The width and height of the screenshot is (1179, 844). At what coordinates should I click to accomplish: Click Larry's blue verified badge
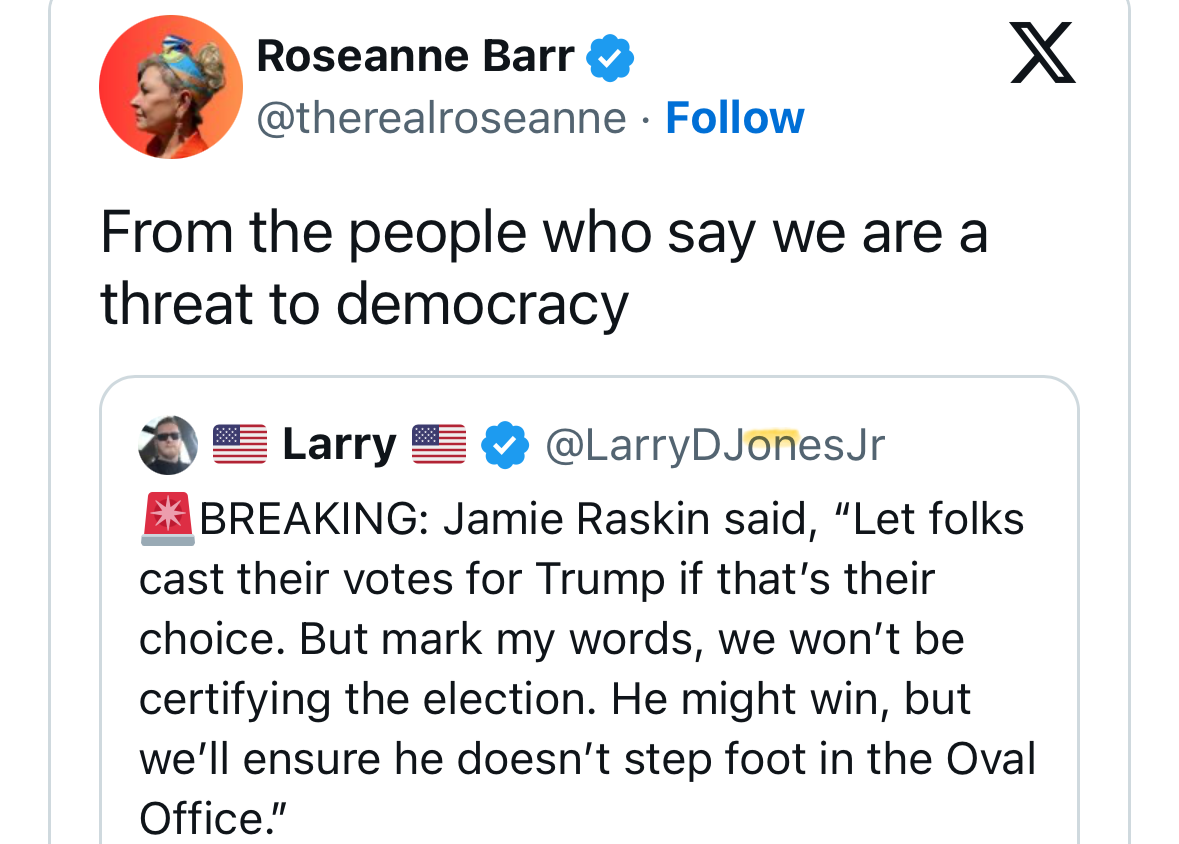(505, 445)
